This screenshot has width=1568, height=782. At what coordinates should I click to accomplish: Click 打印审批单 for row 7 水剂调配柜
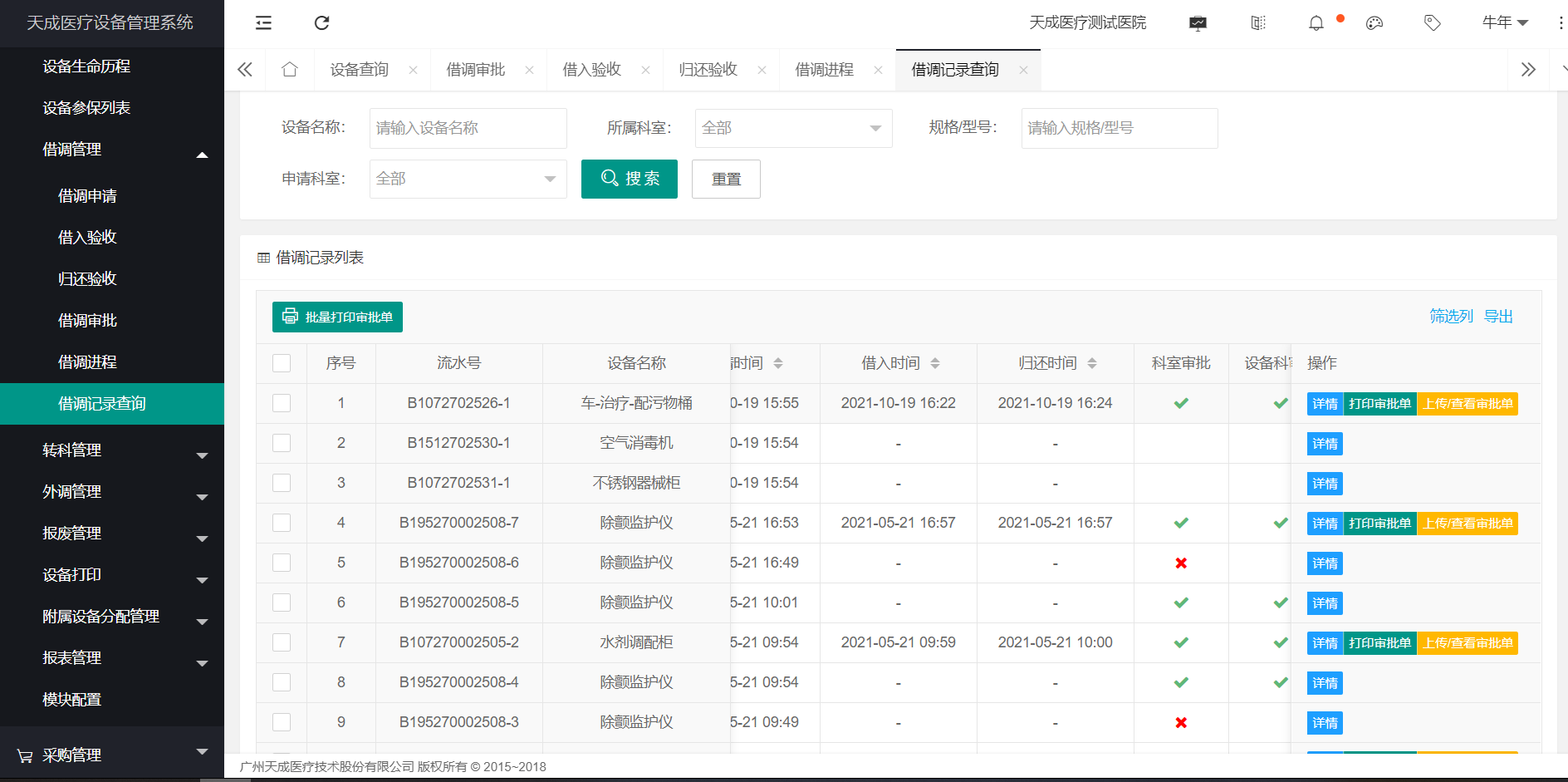[1379, 643]
